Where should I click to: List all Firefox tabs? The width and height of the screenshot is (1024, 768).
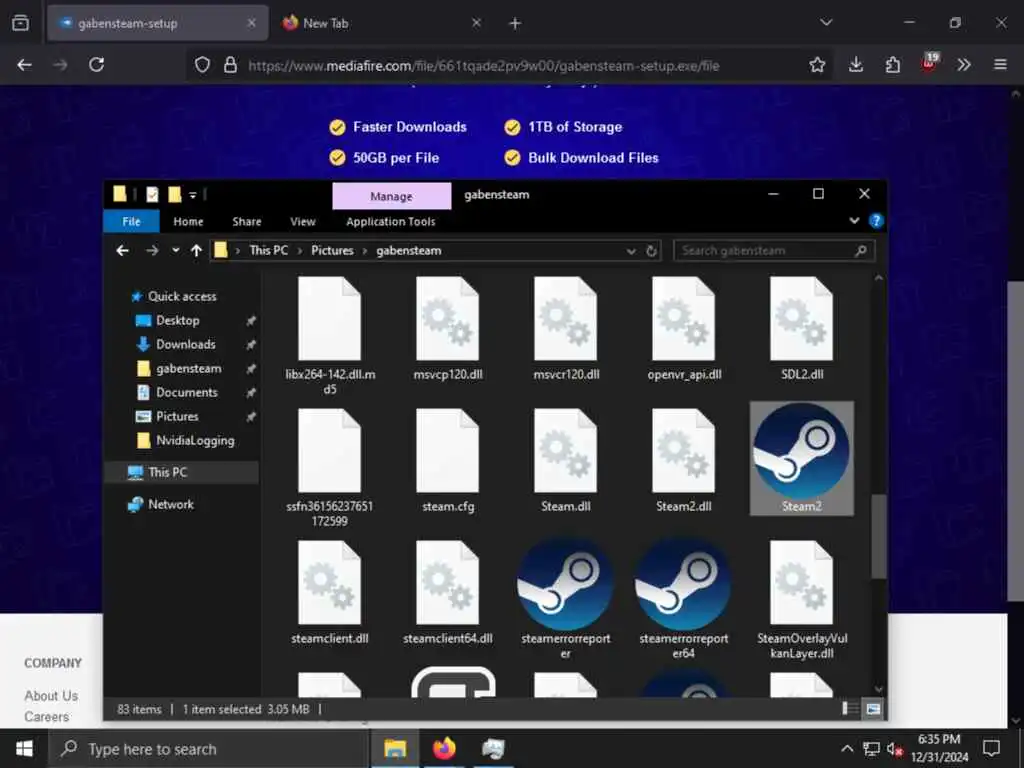pos(826,23)
